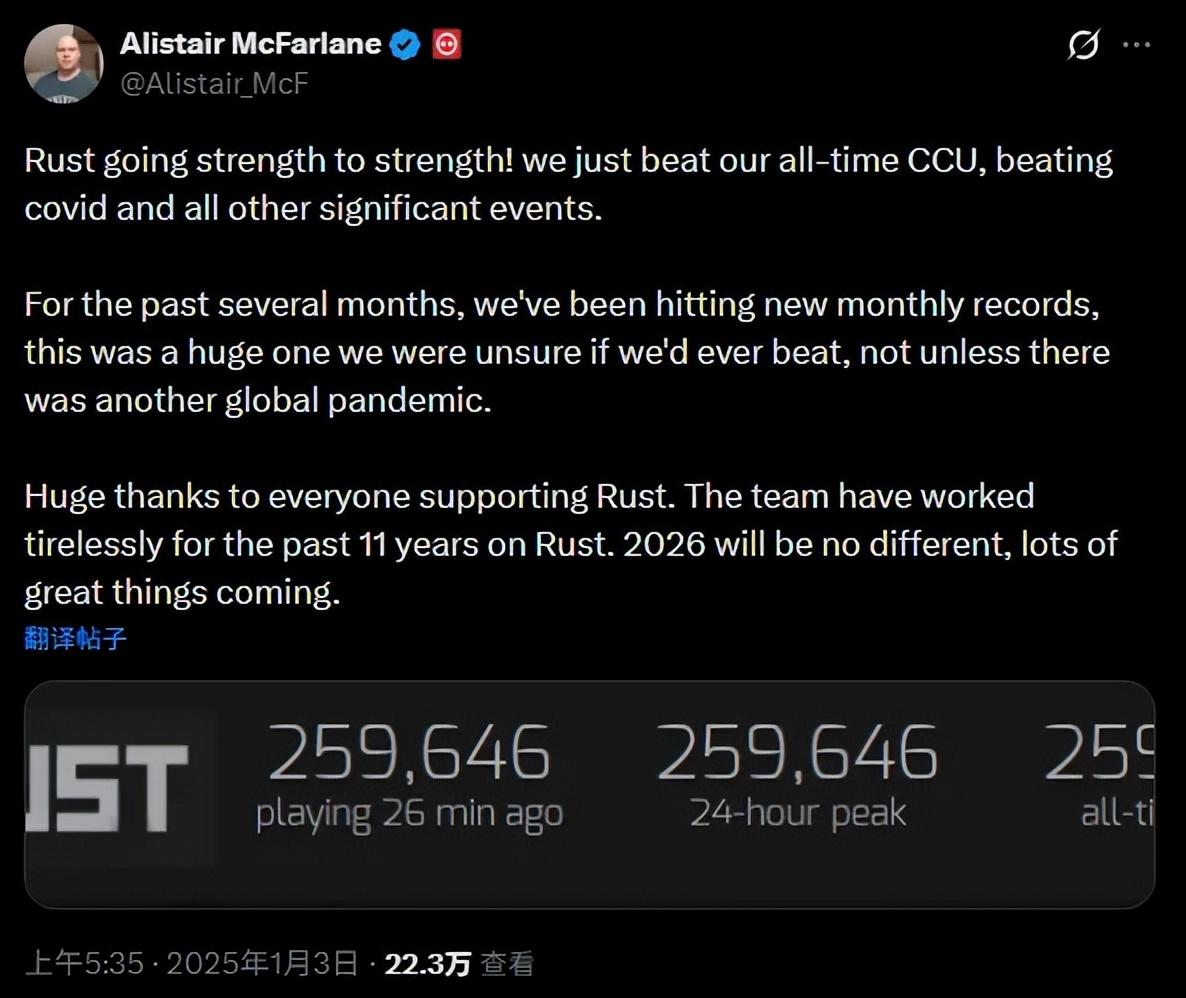The width and height of the screenshot is (1186, 998).
Task: Click the post date 2025年1月3日
Action: coord(262,963)
